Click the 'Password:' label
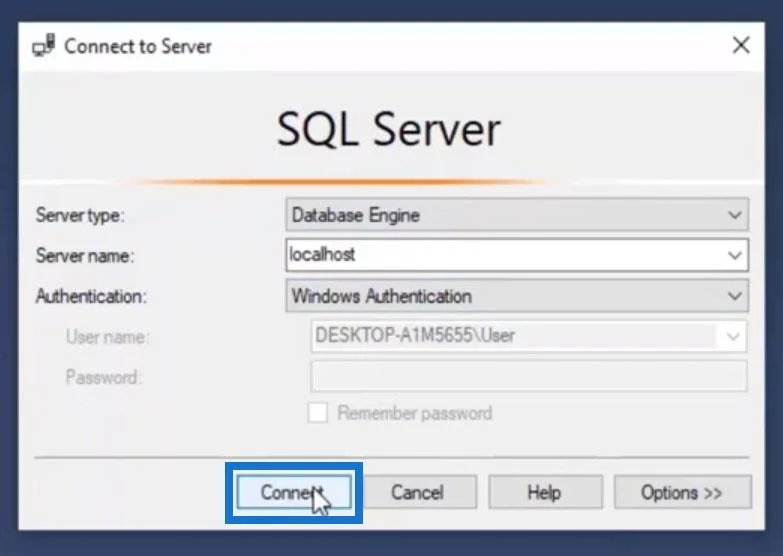The width and height of the screenshot is (783, 556). point(104,377)
